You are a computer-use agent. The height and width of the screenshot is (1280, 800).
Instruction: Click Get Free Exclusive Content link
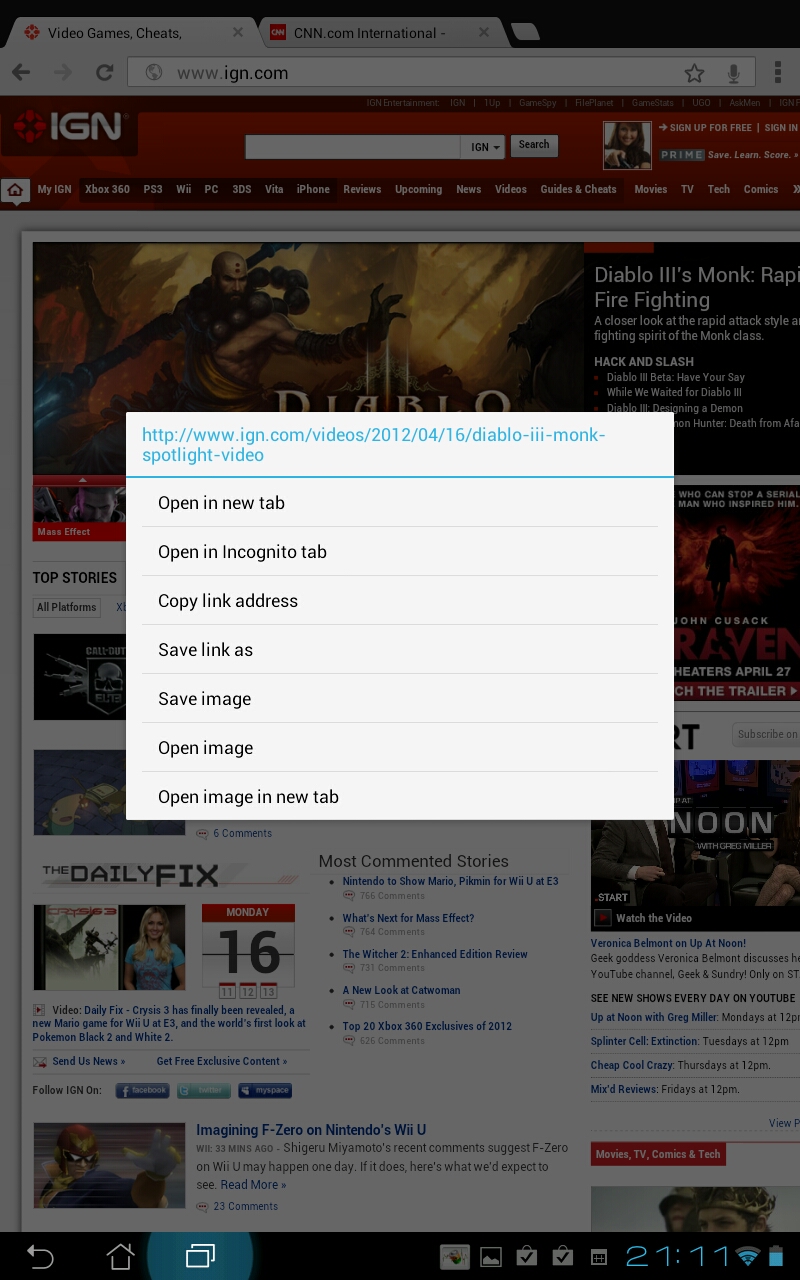[221, 1061]
